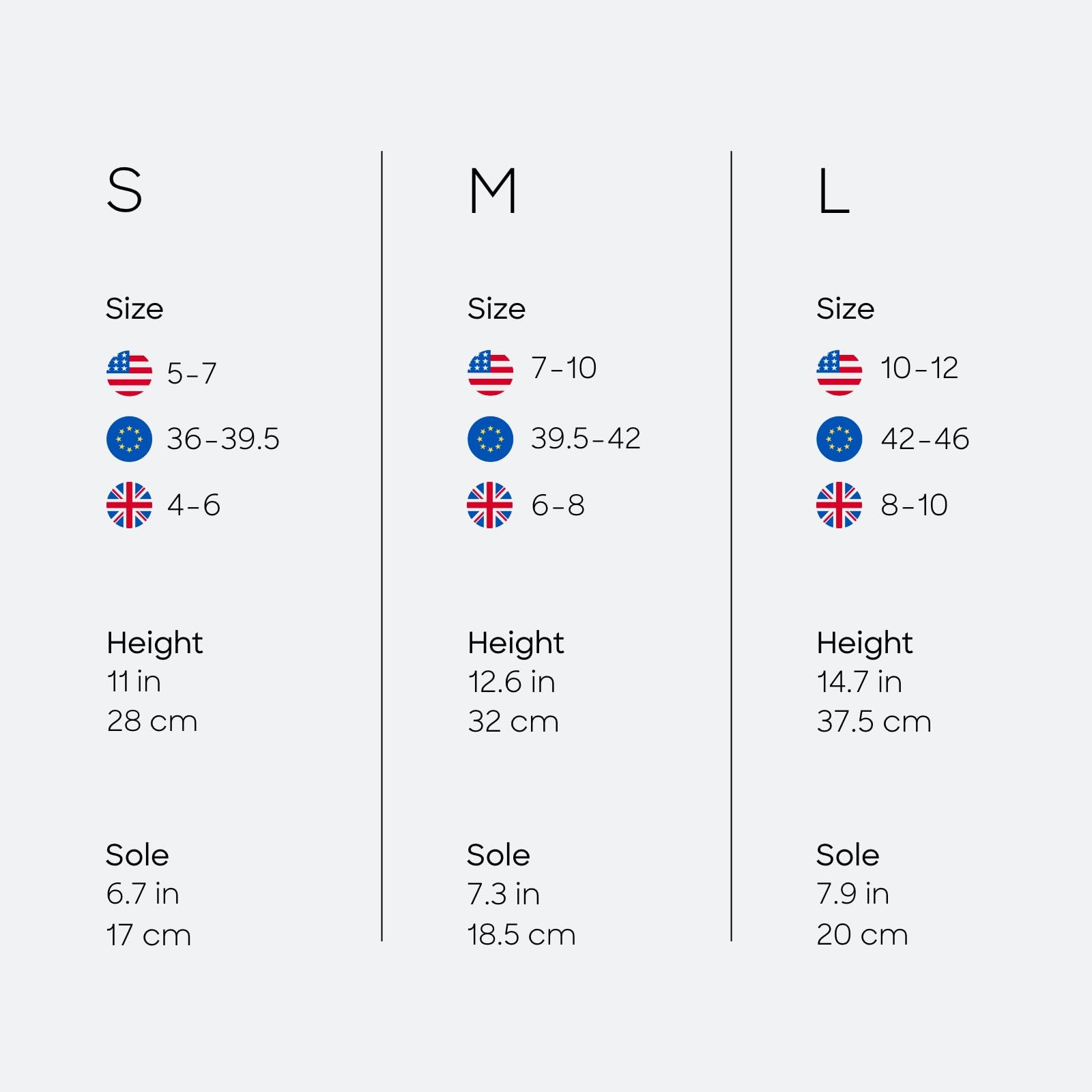Click the US flag icon under size M
This screenshot has width=1092, height=1092.
490,373
